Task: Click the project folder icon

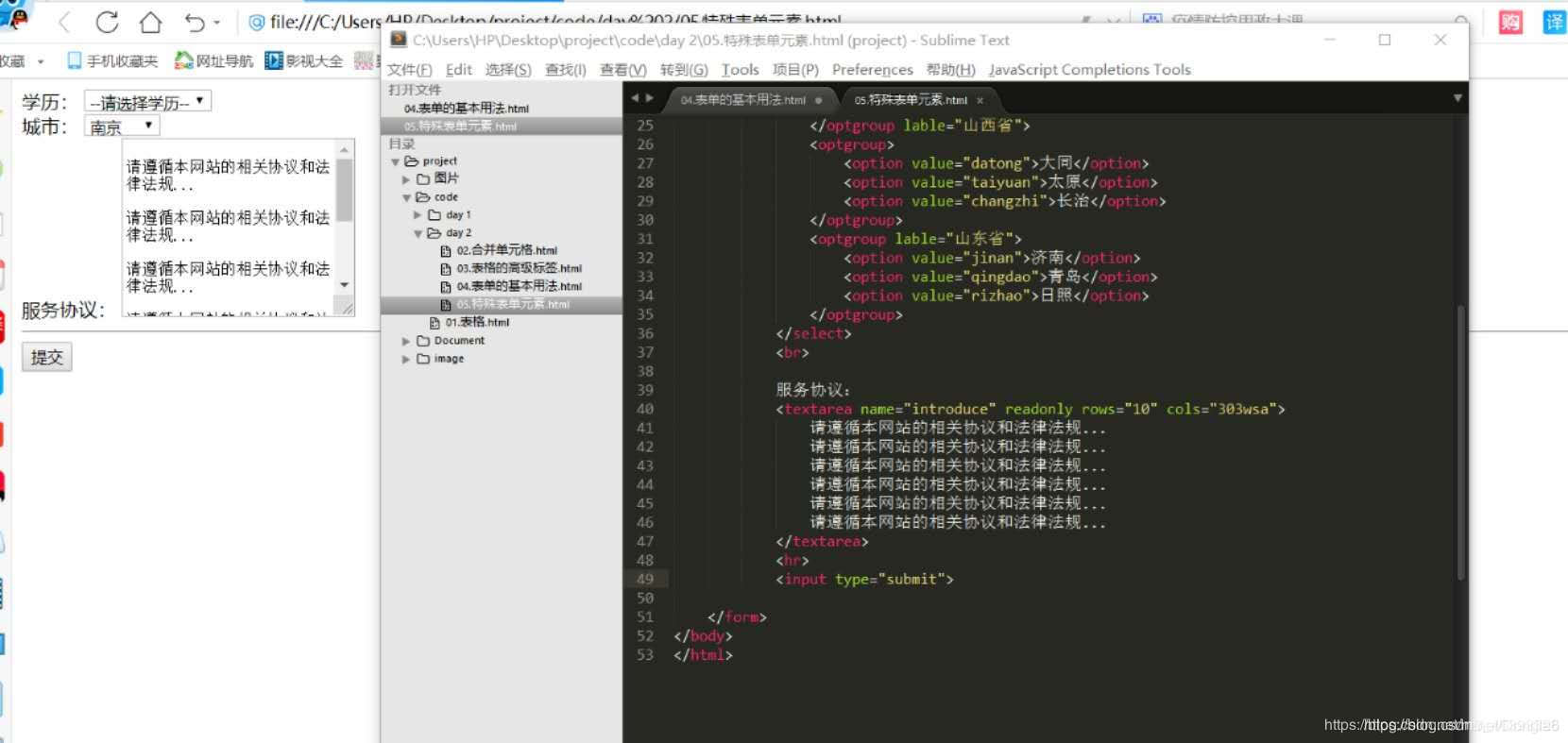Action: pos(412,161)
